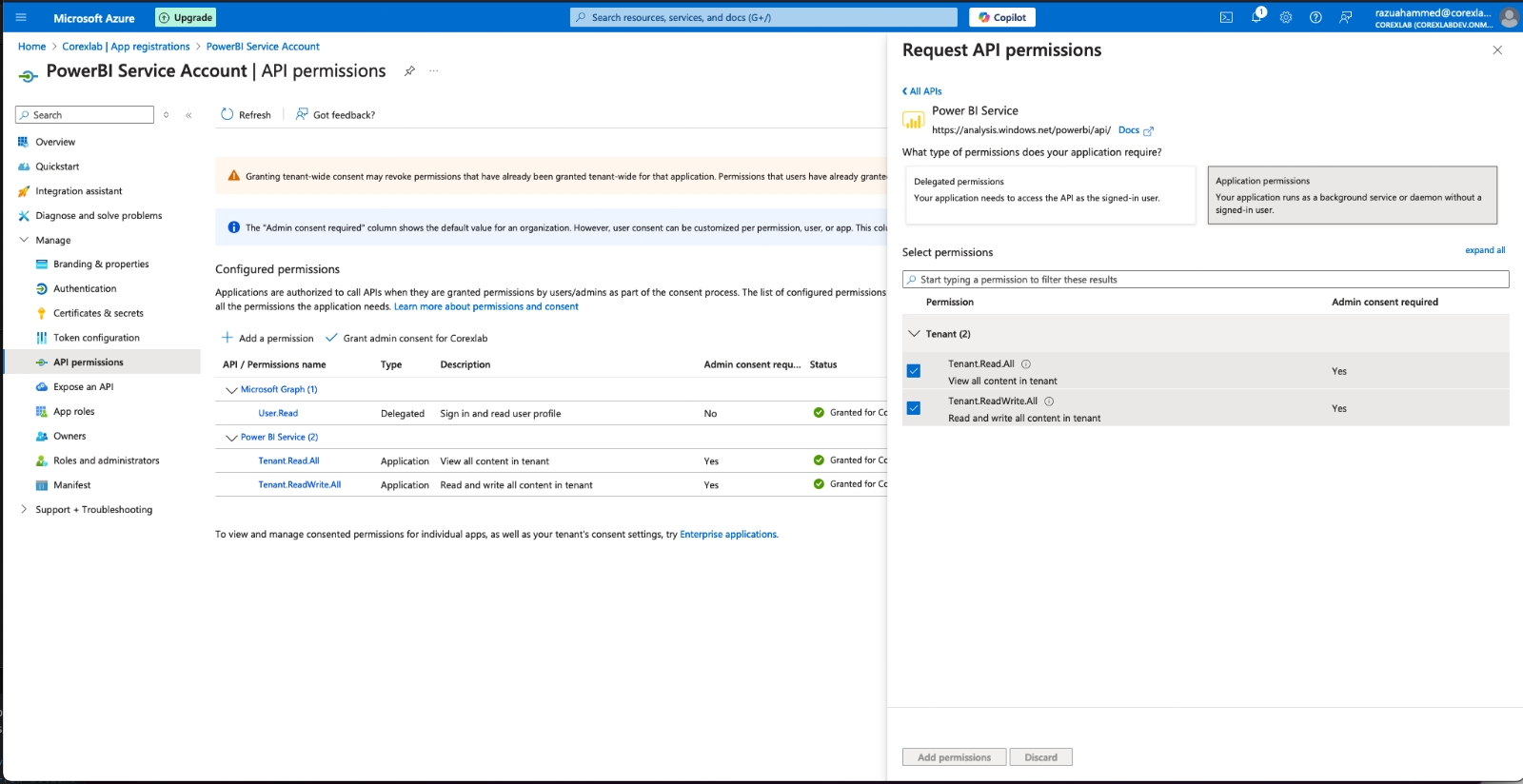Screen dimensions: 1523x784
Task: Show info for Tenant.ReadWrite.All permission
Action: pos(1049,402)
